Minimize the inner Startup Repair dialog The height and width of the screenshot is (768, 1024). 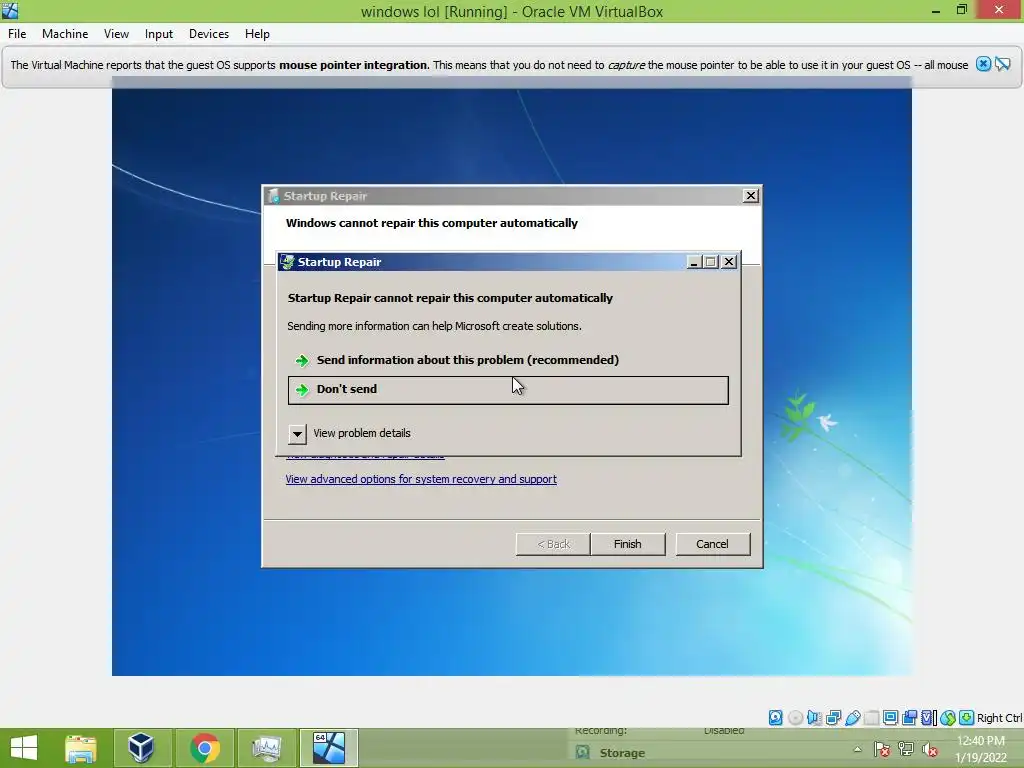coord(694,262)
